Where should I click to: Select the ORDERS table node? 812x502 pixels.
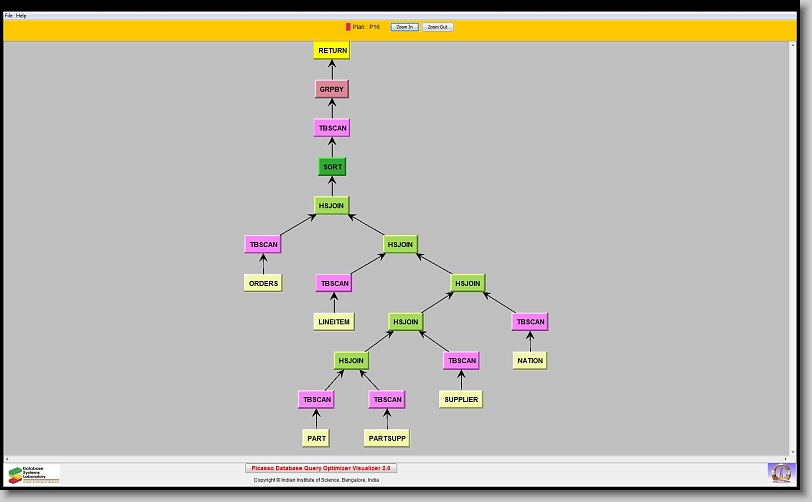(263, 283)
